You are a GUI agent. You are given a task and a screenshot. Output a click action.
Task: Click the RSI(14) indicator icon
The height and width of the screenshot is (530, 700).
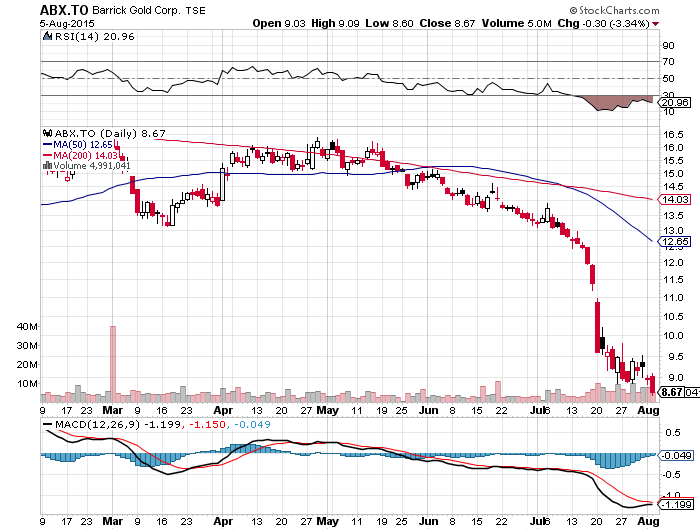(x=47, y=36)
